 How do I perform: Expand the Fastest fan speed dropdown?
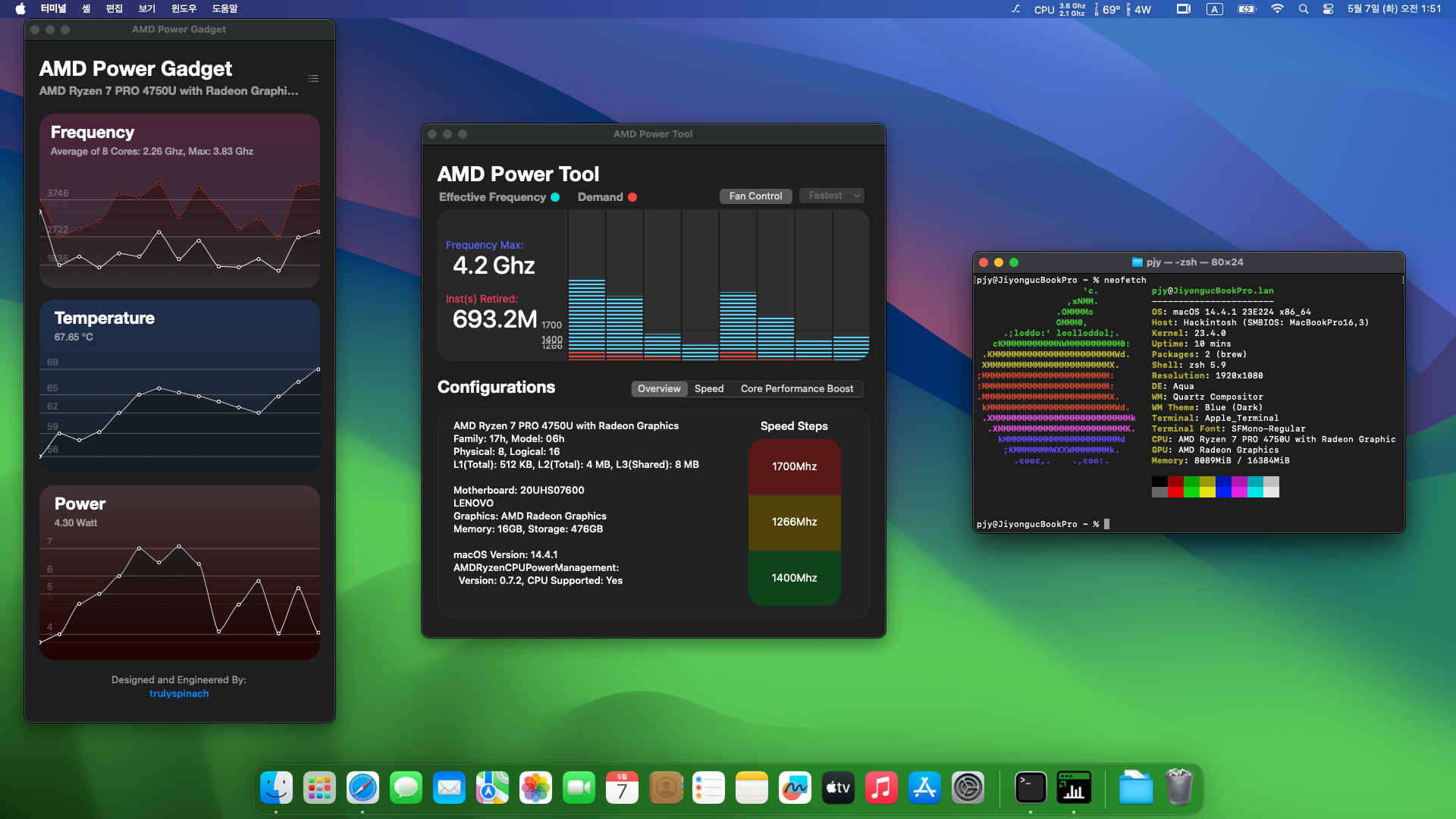pos(832,196)
